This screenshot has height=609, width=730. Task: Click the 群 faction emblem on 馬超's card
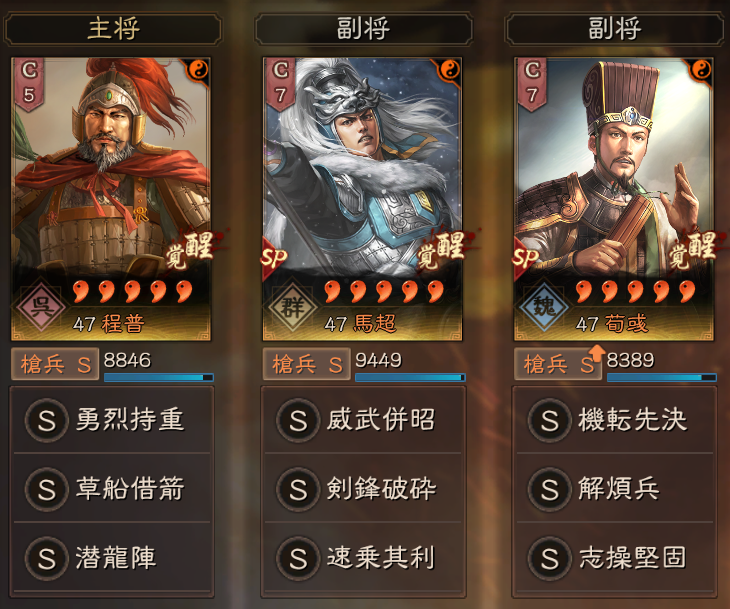(293, 306)
